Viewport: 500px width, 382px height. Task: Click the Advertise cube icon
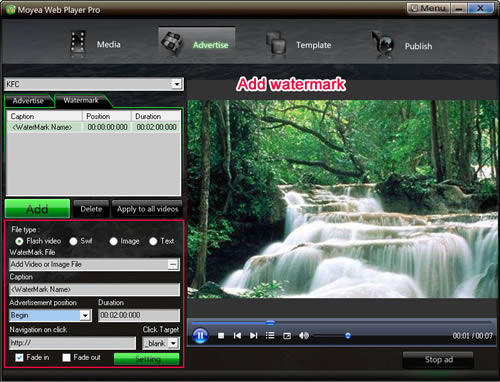pos(172,43)
